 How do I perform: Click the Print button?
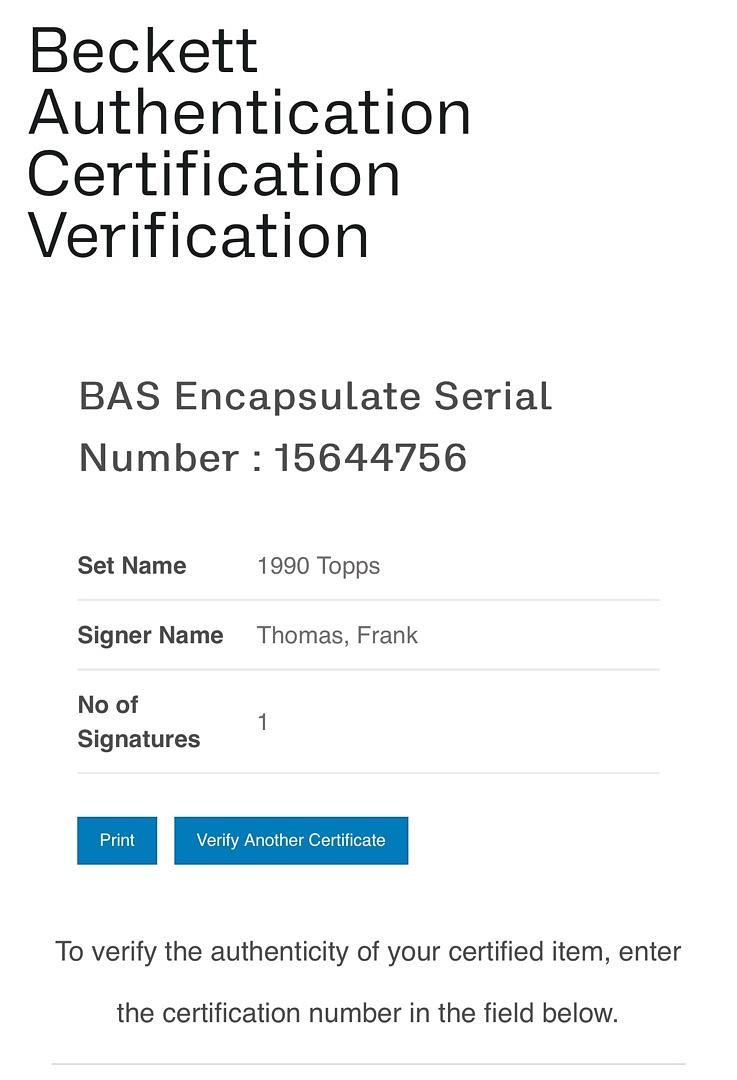point(117,840)
